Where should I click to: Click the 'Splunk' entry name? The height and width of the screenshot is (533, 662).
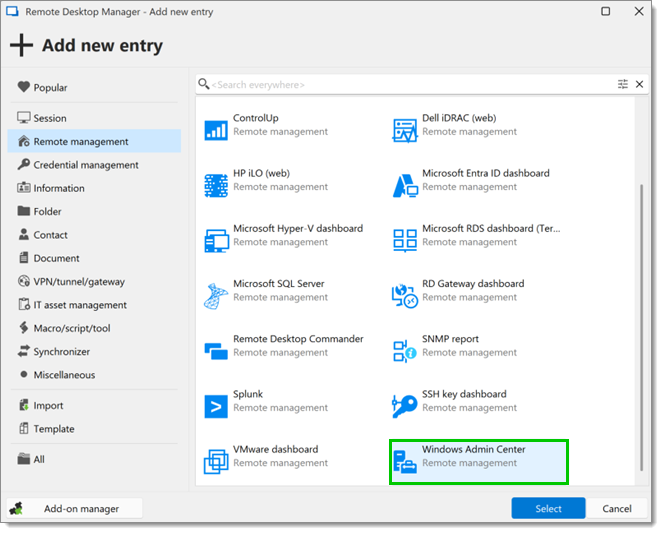click(x=248, y=394)
